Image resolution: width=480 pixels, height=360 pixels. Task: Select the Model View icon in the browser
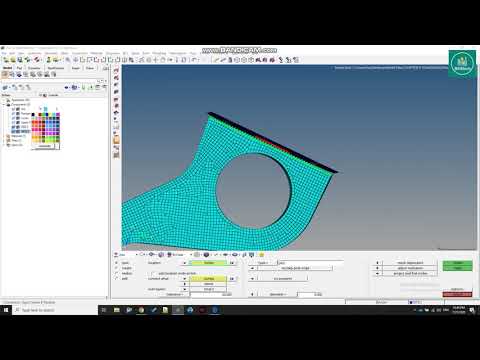pyautogui.click(x=5, y=75)
